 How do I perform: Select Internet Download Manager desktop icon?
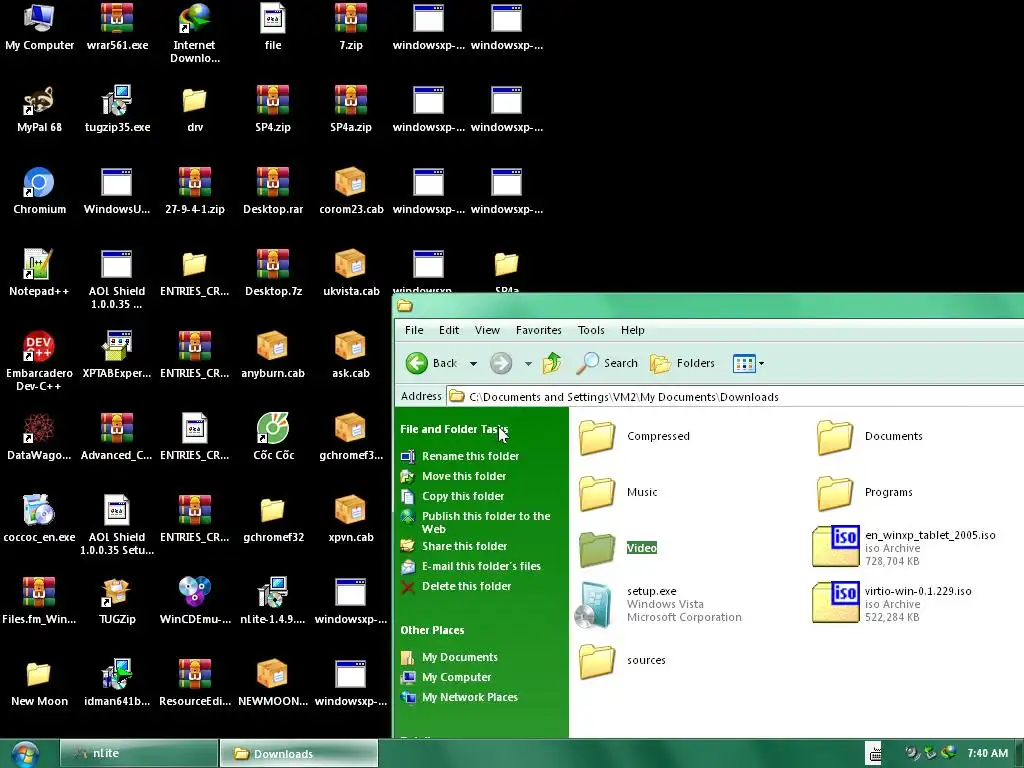tap(195, 33)
